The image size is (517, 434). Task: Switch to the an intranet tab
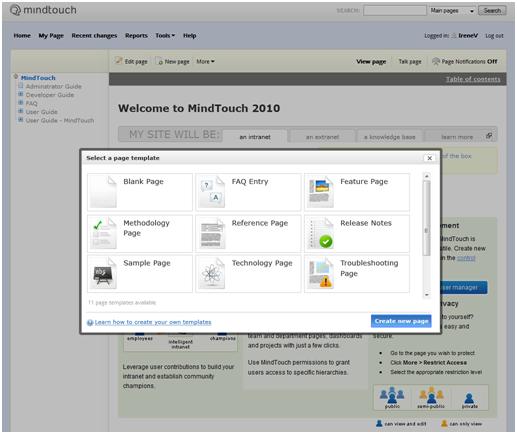[255, 137]
